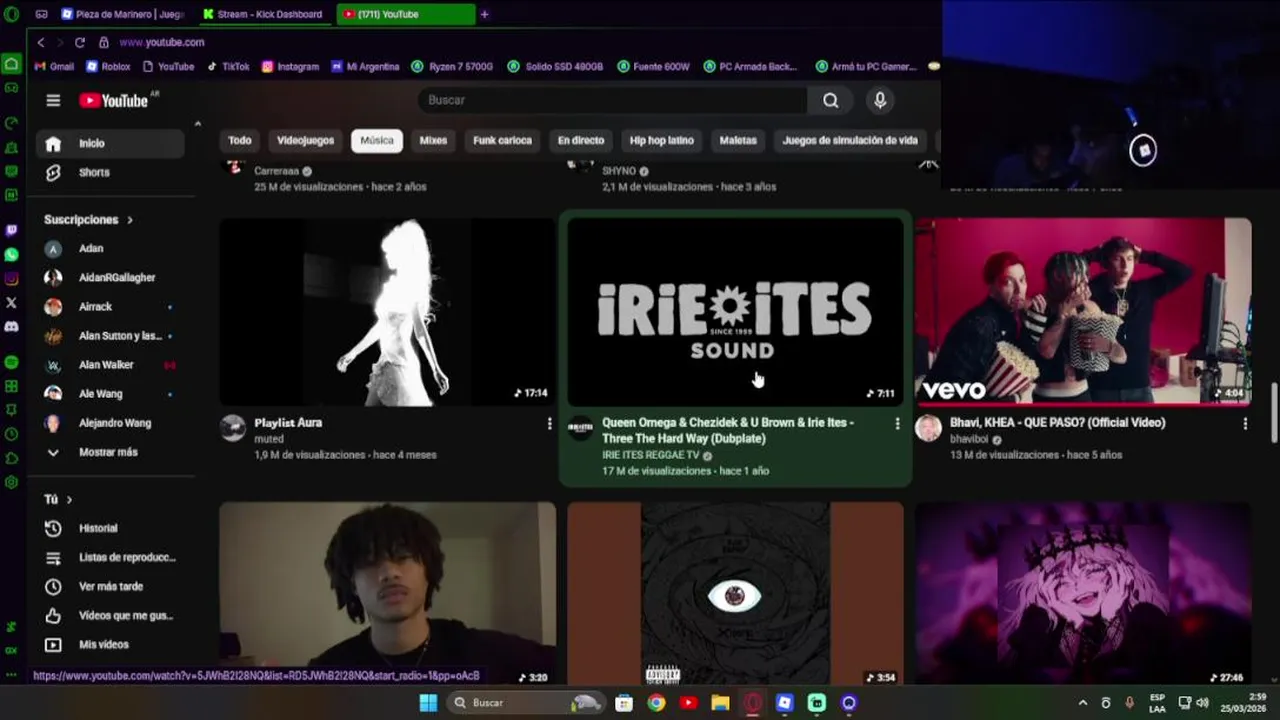1280x720 pixels.
Task: Open Roblox from the Windows taskbar
Action: 785,703
